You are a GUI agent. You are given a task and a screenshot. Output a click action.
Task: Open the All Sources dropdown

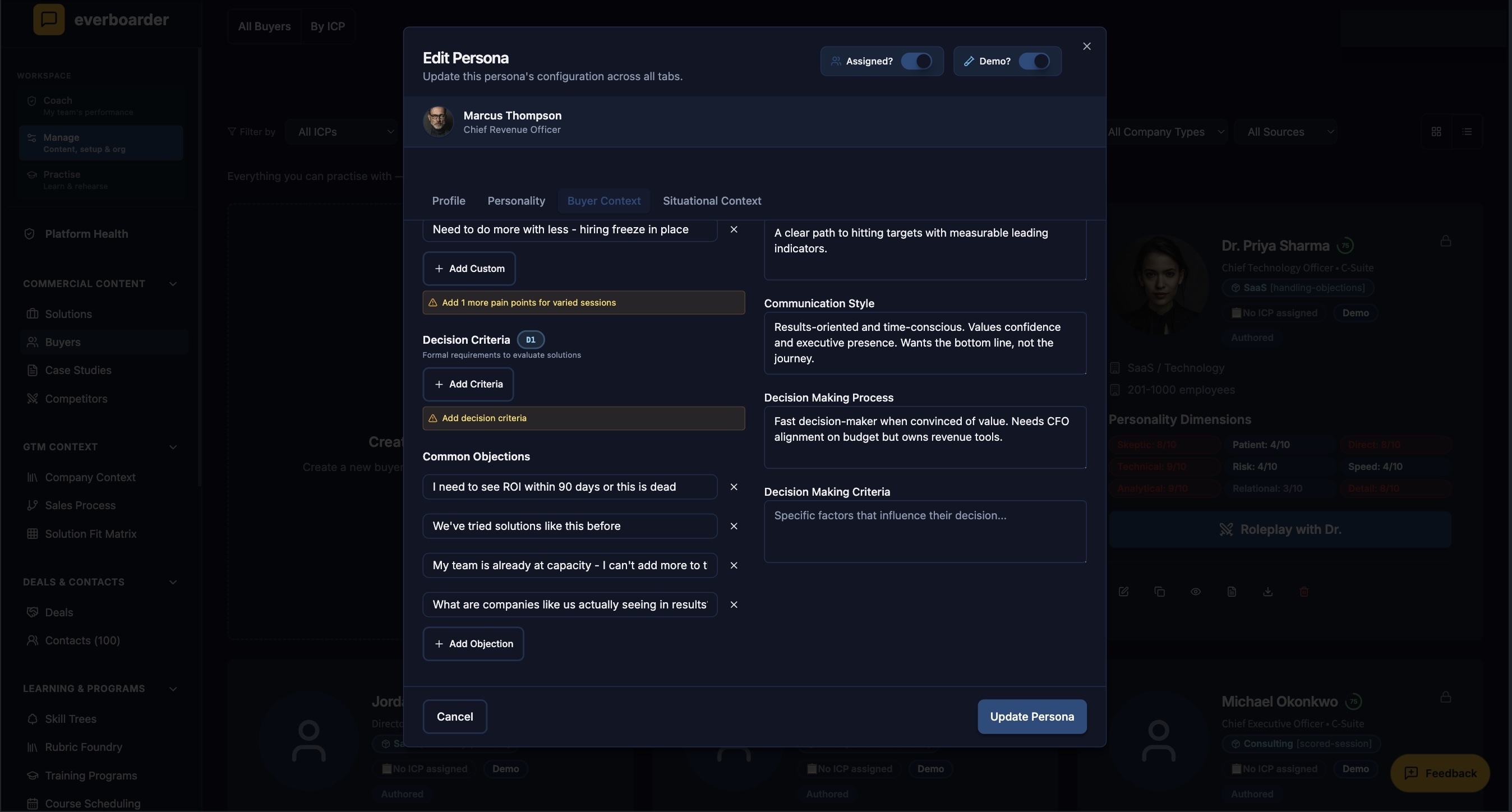tap(1285, 131)
